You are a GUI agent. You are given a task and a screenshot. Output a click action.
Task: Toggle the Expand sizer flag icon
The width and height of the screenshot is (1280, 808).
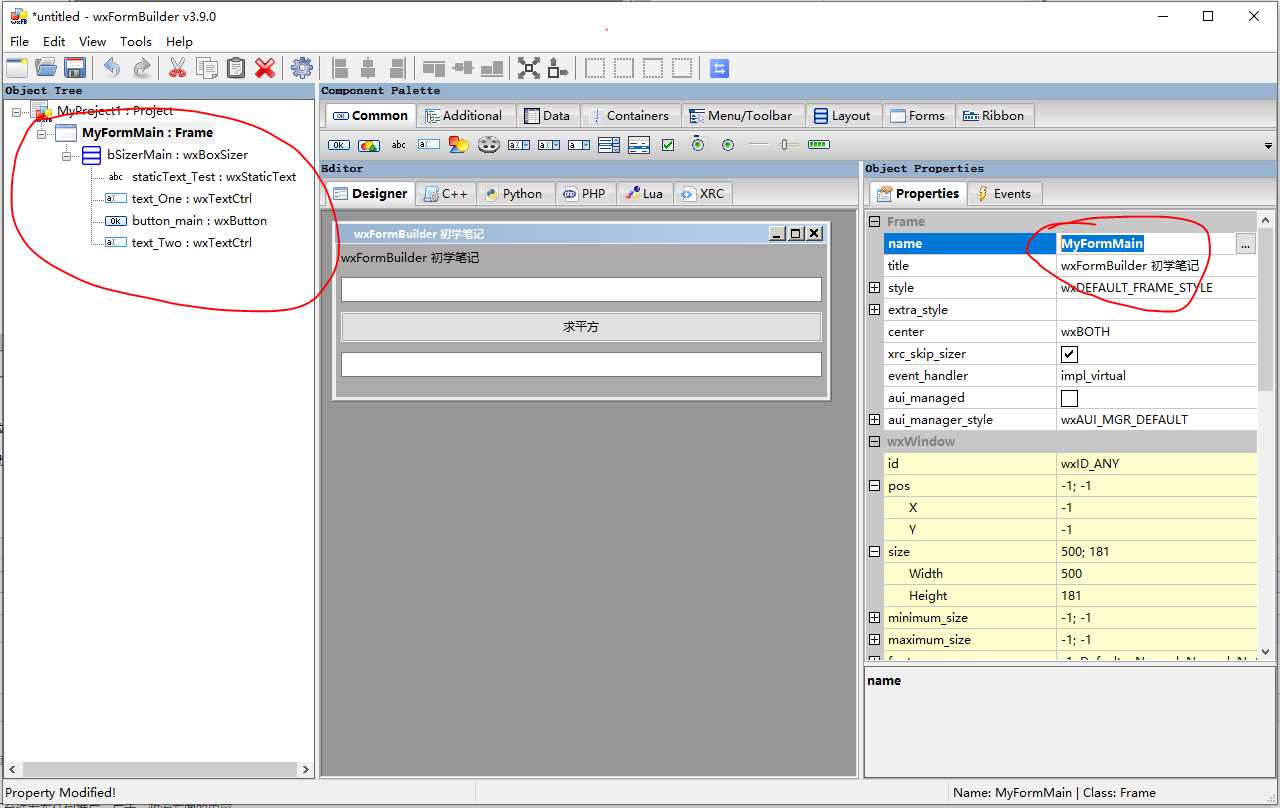point(529,68)
